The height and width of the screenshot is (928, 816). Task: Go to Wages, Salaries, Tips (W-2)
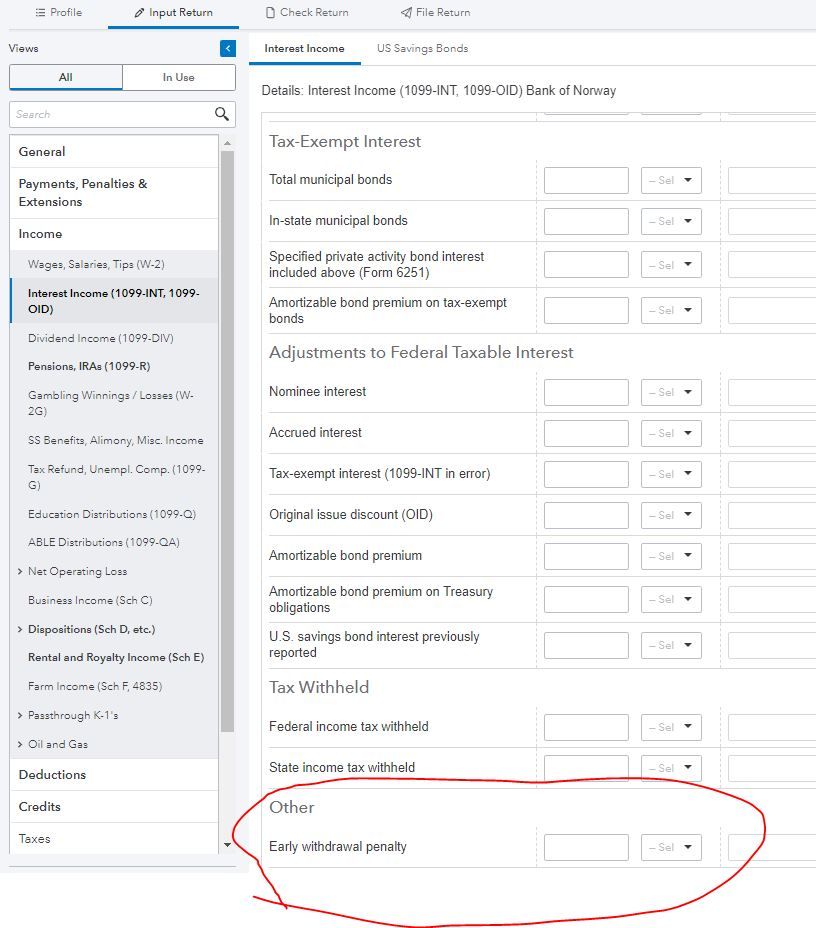(x=96, y=264)
